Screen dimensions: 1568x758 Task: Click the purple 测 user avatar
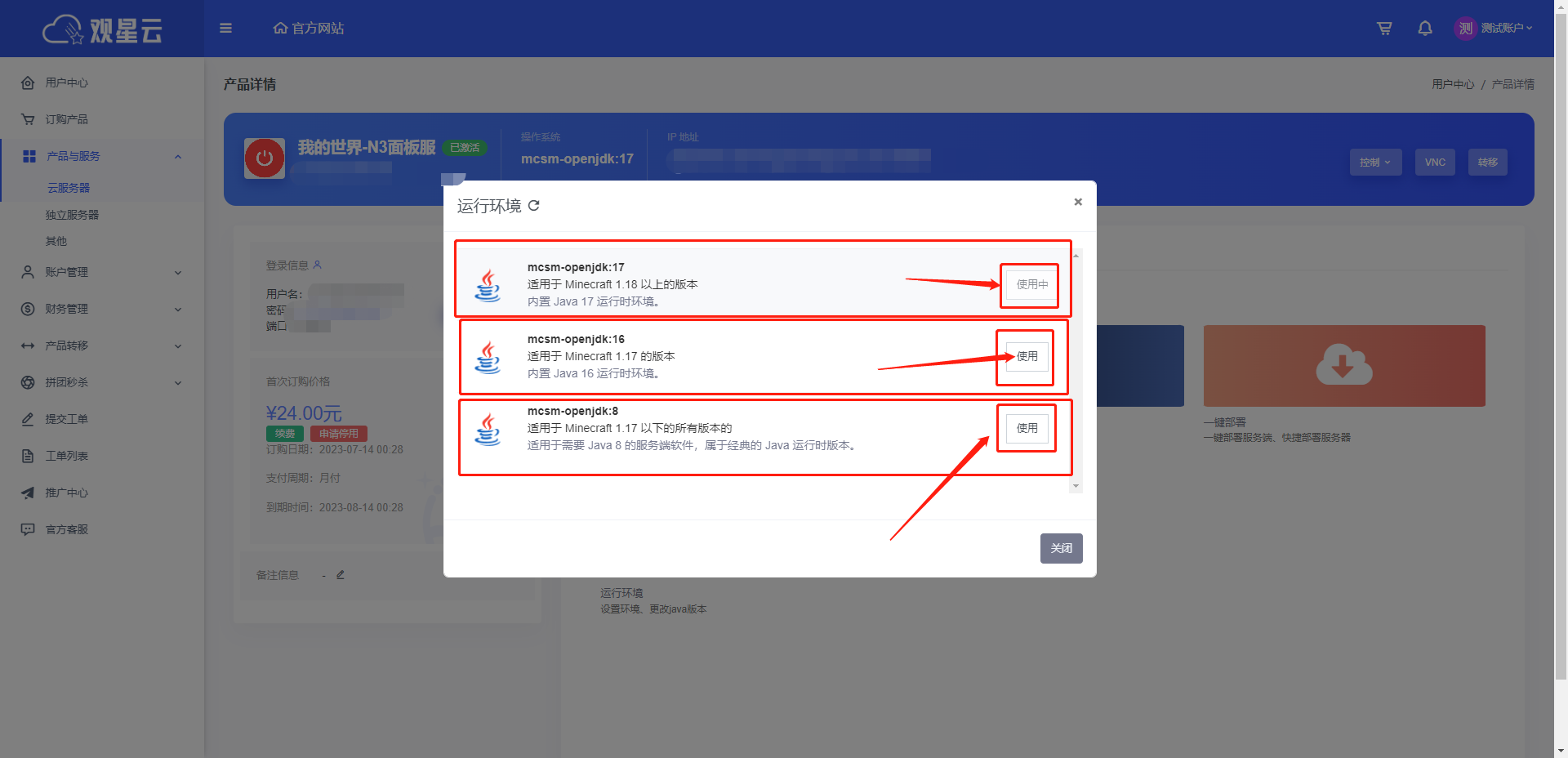click(1466, 28)
